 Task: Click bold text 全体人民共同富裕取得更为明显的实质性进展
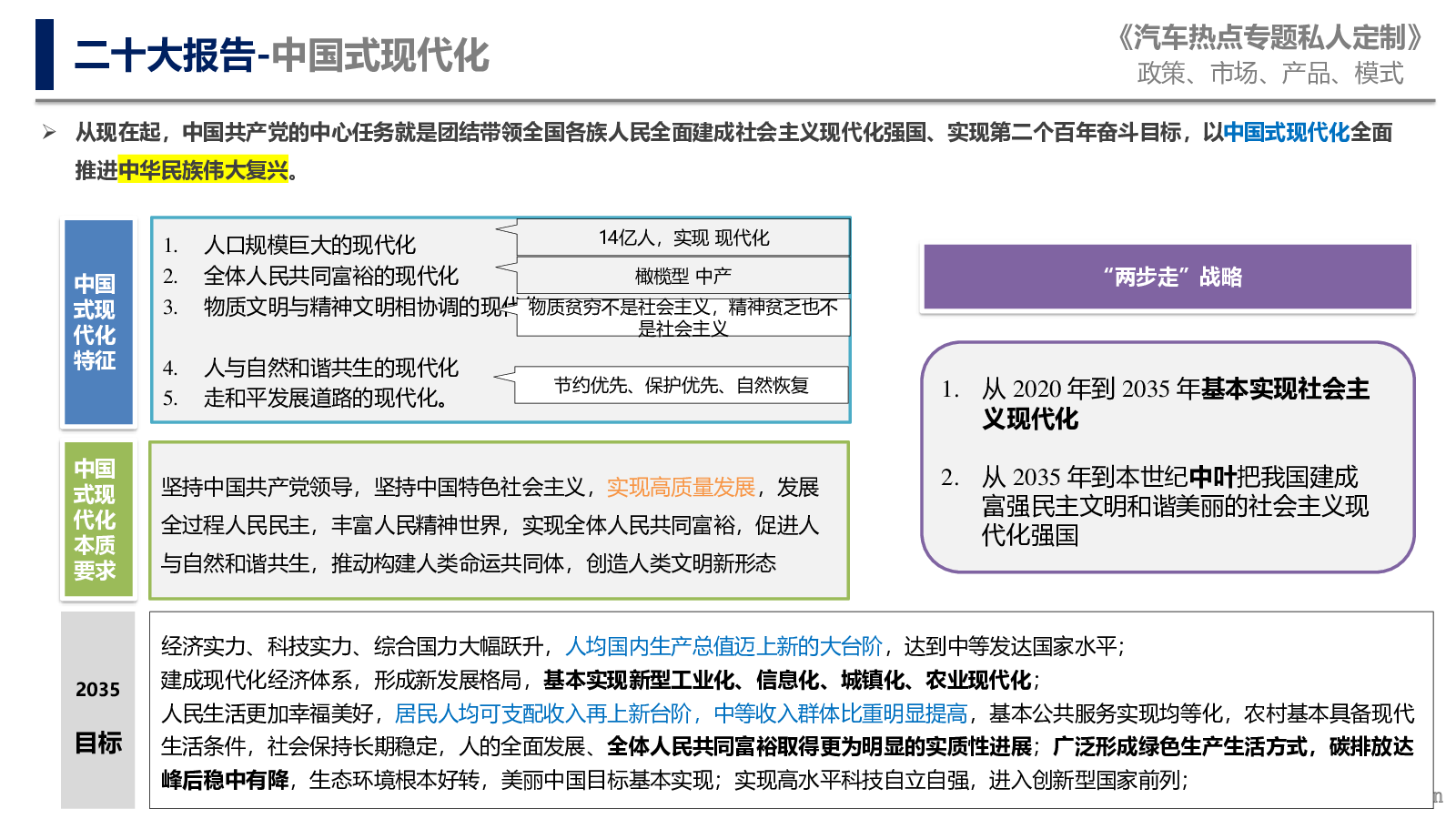pos(820,747)
